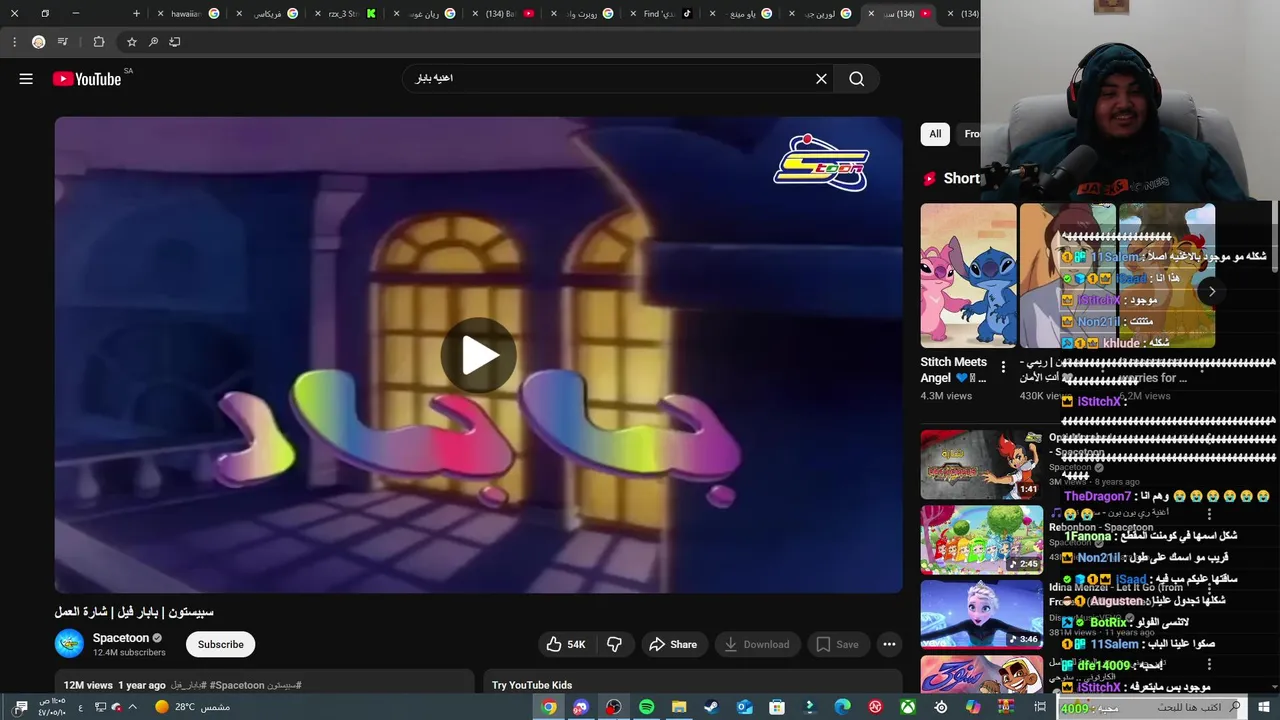Image resolution: width=1280 pixels, height=720 pixels.
Task: Bookmark this page with the star
Action: tap(131, 42)
